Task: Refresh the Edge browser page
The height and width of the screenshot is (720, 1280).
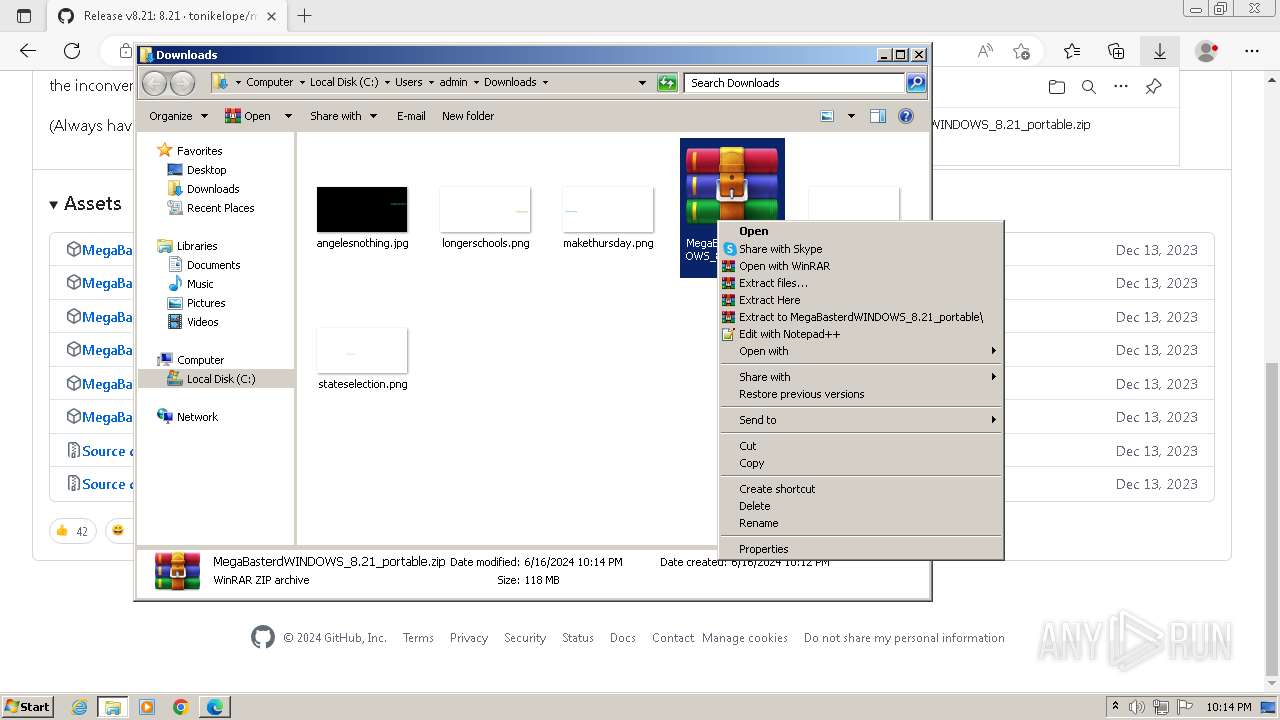Action: pos(72,51)
